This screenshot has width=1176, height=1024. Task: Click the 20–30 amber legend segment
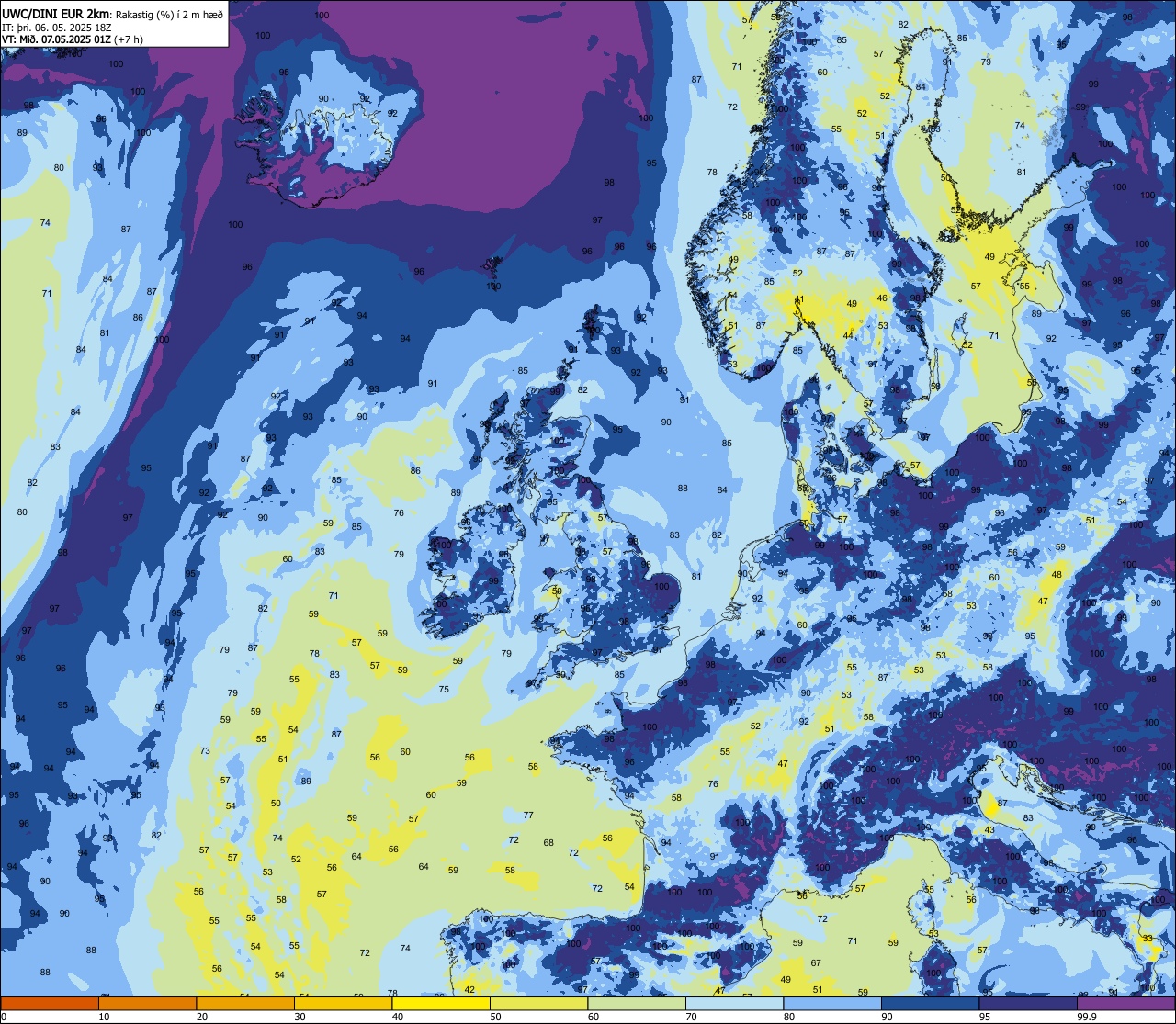pos(245,1003)
